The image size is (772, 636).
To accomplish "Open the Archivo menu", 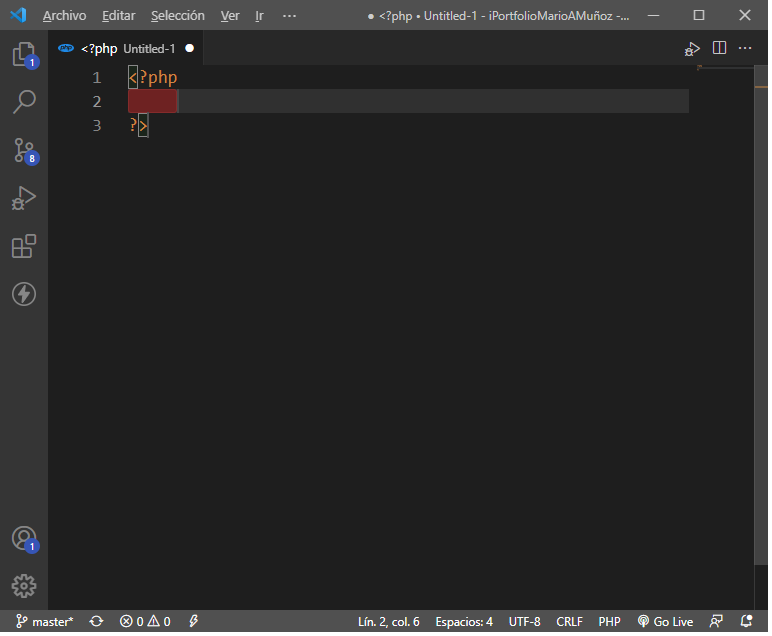I will [x=64, y=16].
